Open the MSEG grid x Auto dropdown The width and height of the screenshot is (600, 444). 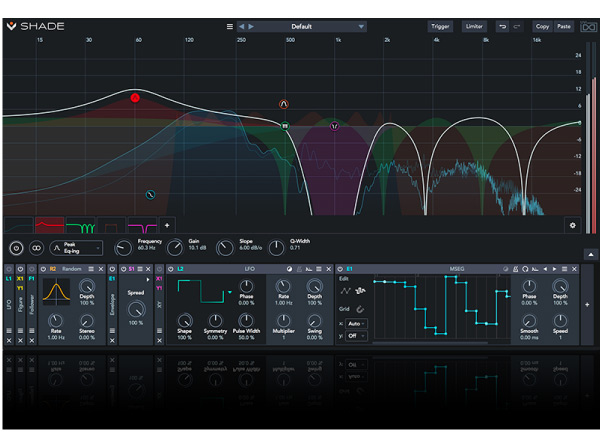pyautogui.click(x=356, y=323)
